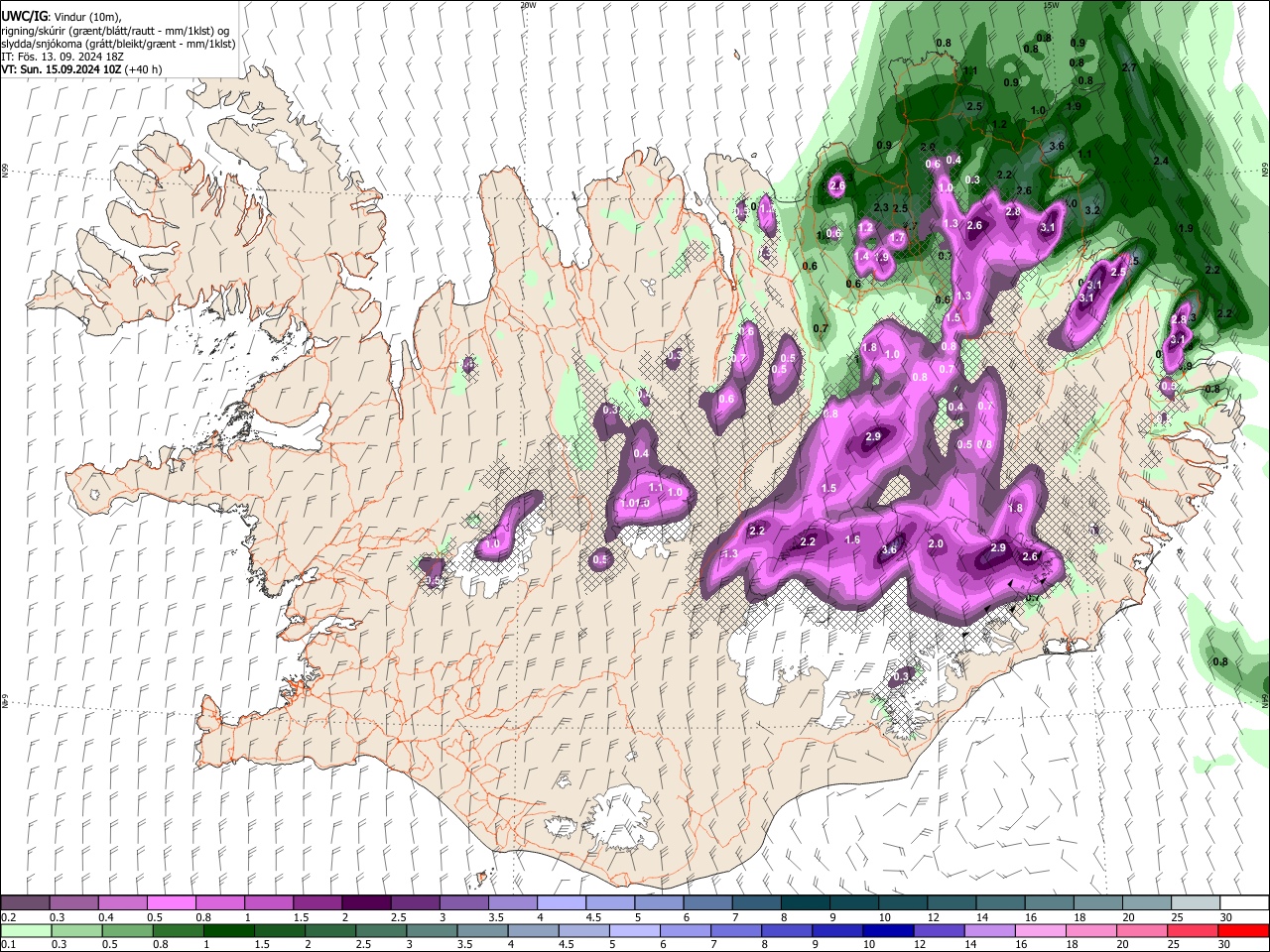Viewport: 1270px width, 952px height.
Task: Click the '0.8' value in the offshore southeast green patch
Action: pos(1220,661)
